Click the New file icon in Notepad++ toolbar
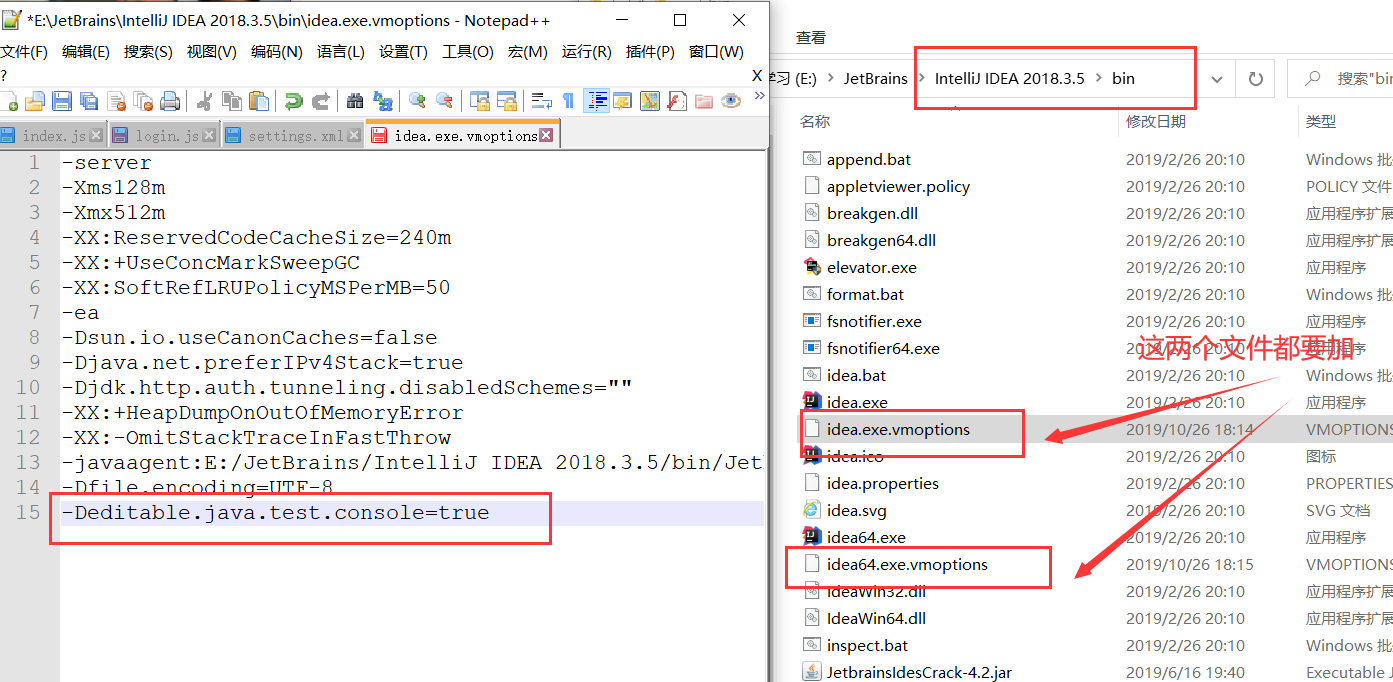 click(8, 101)
